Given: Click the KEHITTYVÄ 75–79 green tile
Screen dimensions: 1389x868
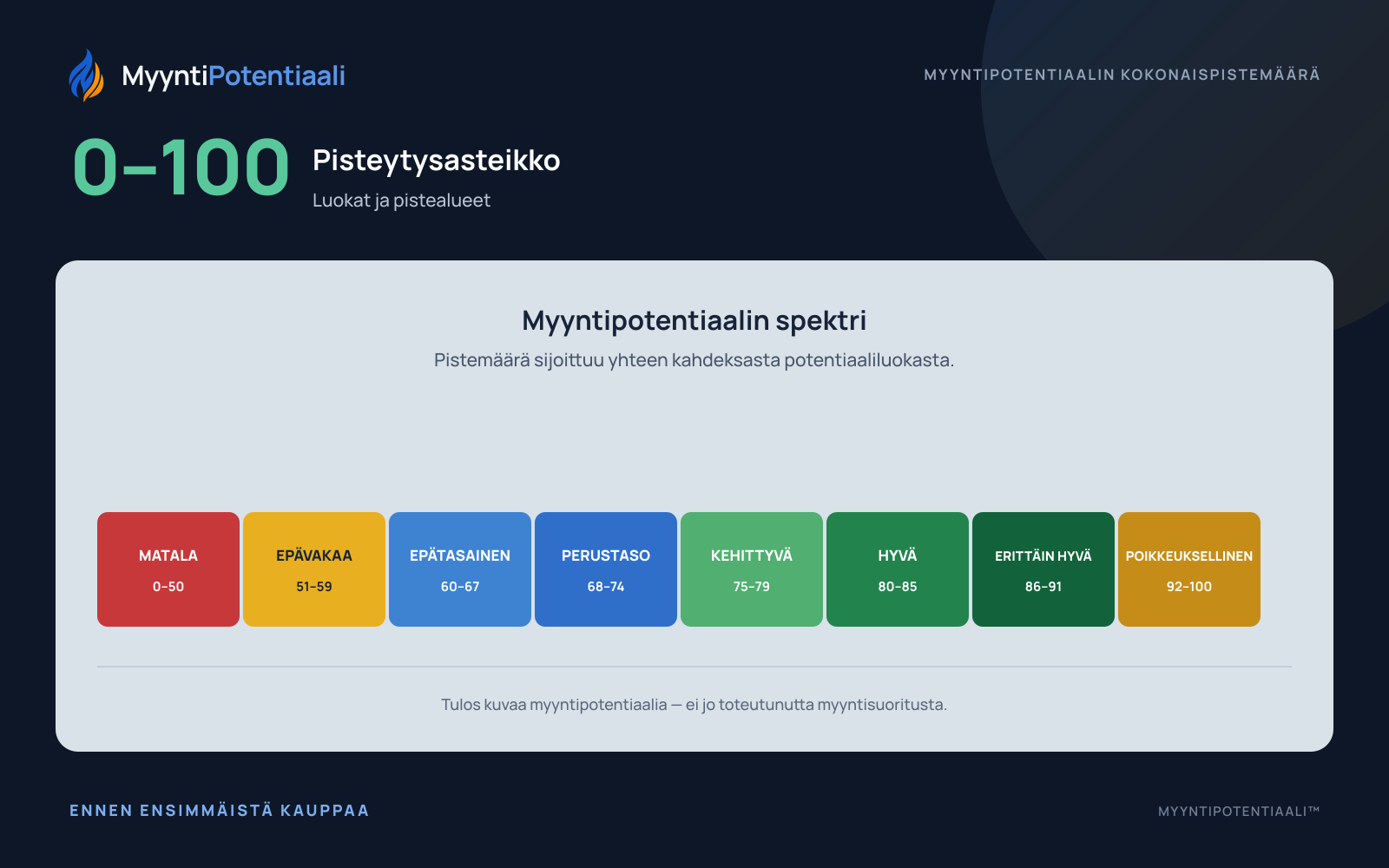Looking at the screenshot, I should click(752, 569).
